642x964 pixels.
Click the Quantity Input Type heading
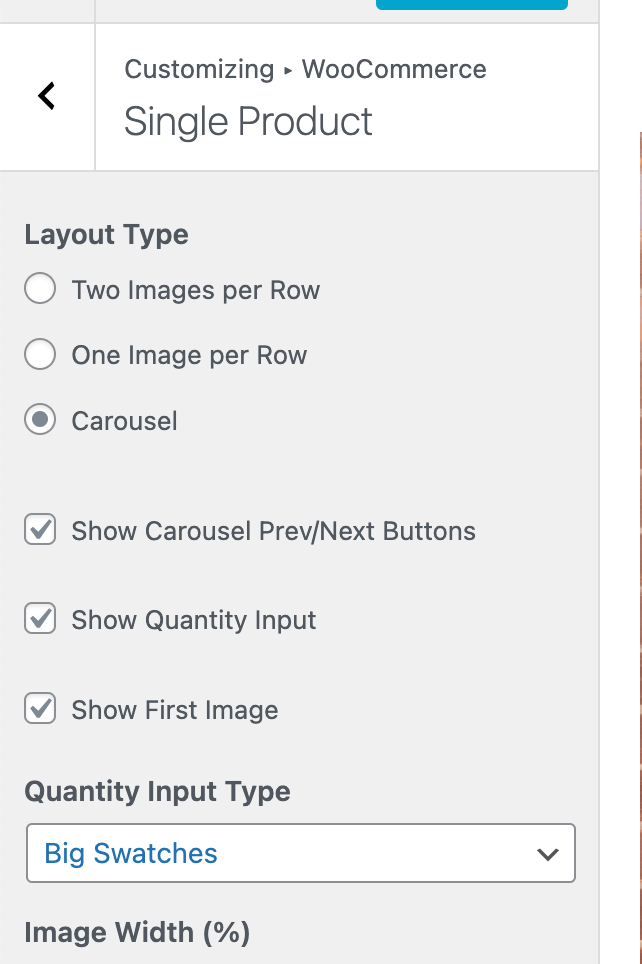click(158, 791)
